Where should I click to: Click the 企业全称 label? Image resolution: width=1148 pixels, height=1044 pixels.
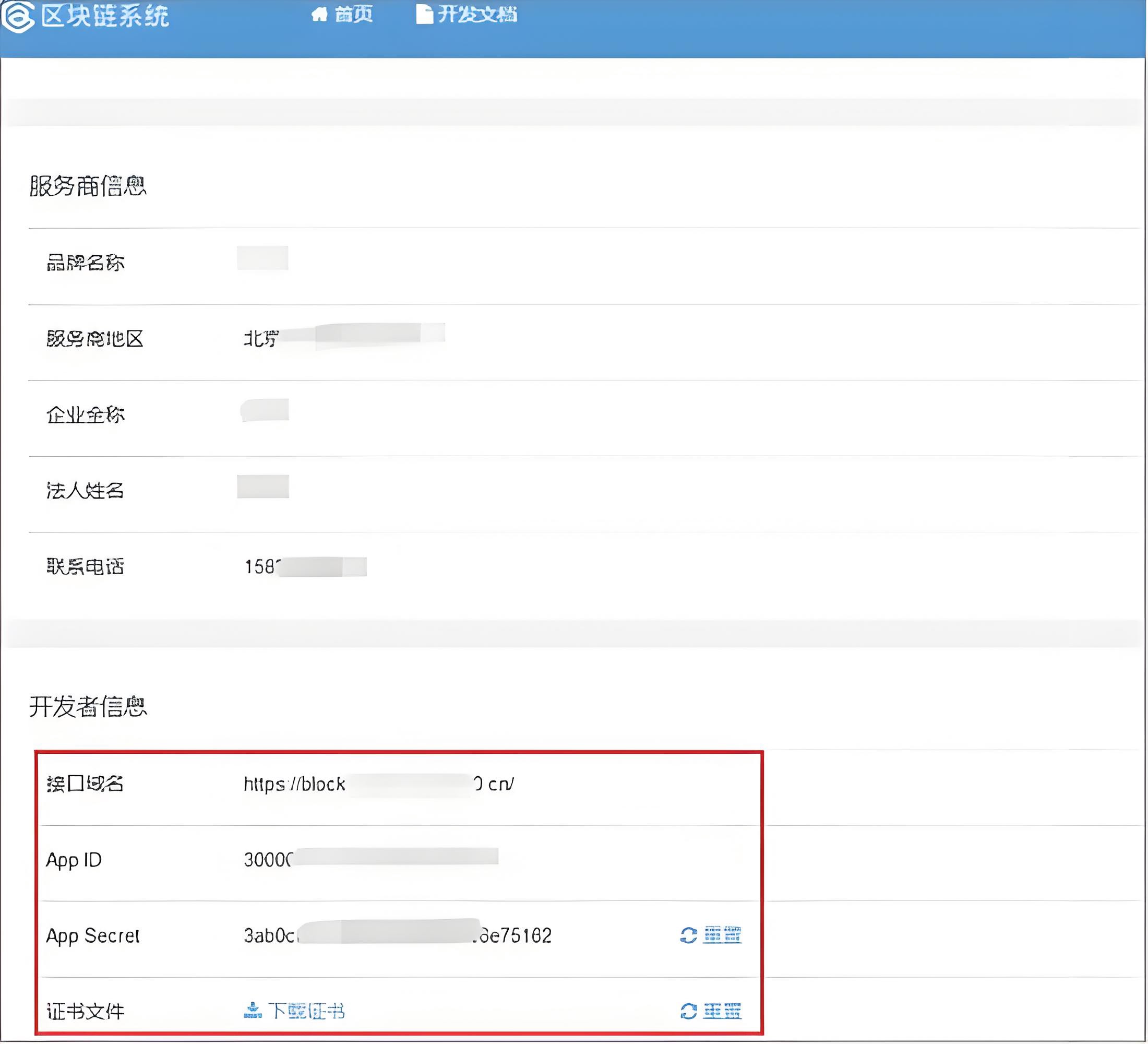click(86, 414)
